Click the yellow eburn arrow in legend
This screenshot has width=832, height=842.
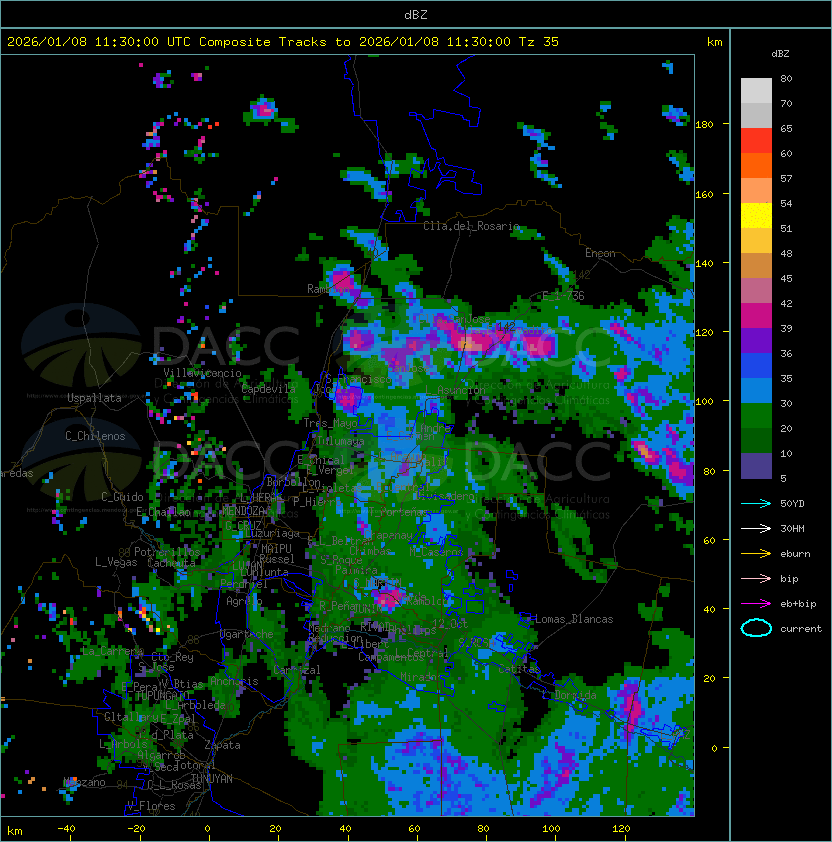[x=756, y=554]
